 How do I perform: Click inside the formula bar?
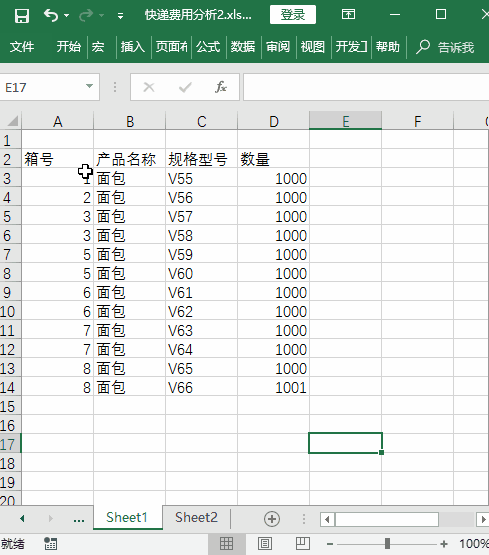point(366,87)
